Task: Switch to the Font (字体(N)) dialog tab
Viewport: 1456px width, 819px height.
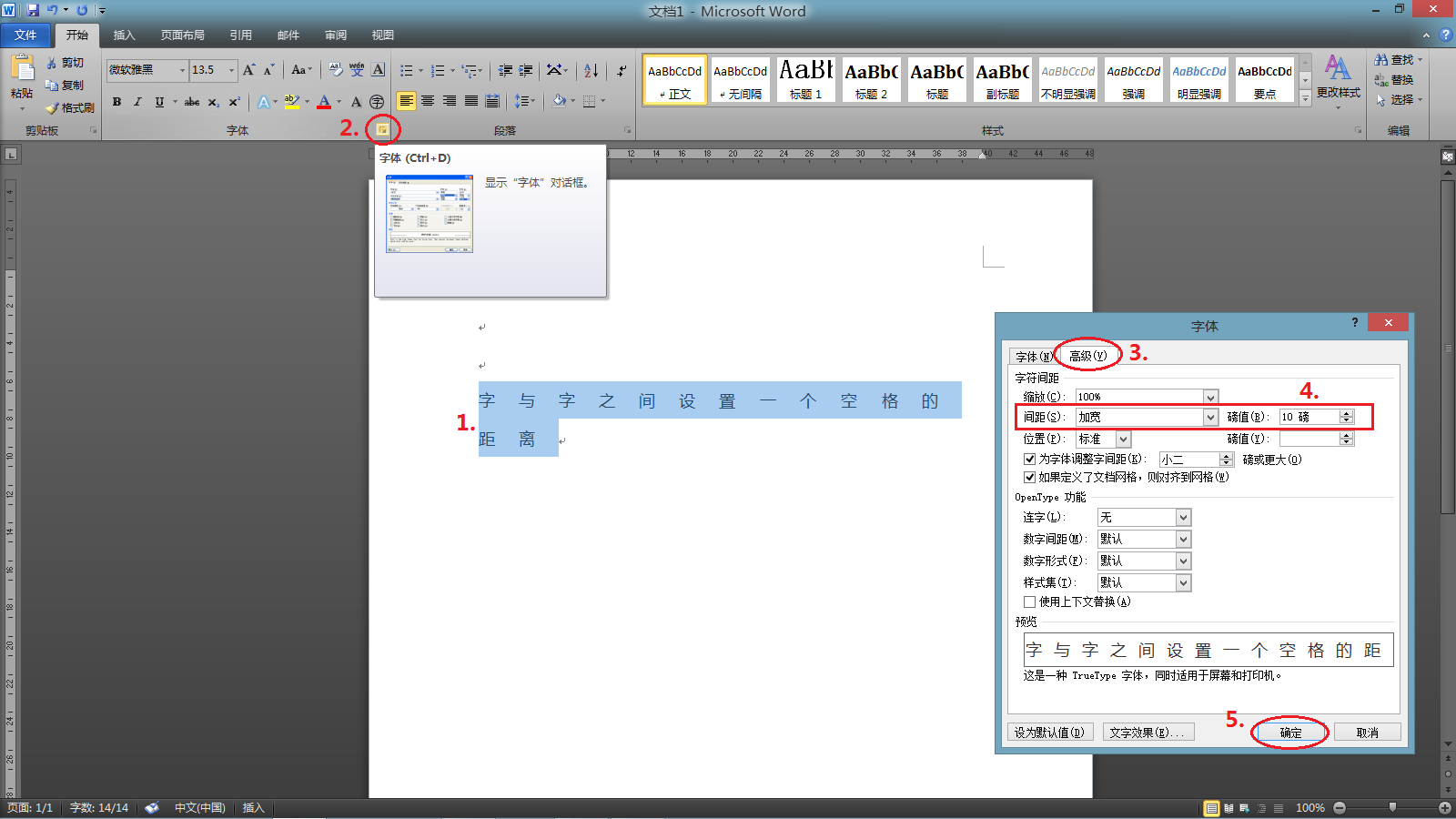Action: (1034, 356)
